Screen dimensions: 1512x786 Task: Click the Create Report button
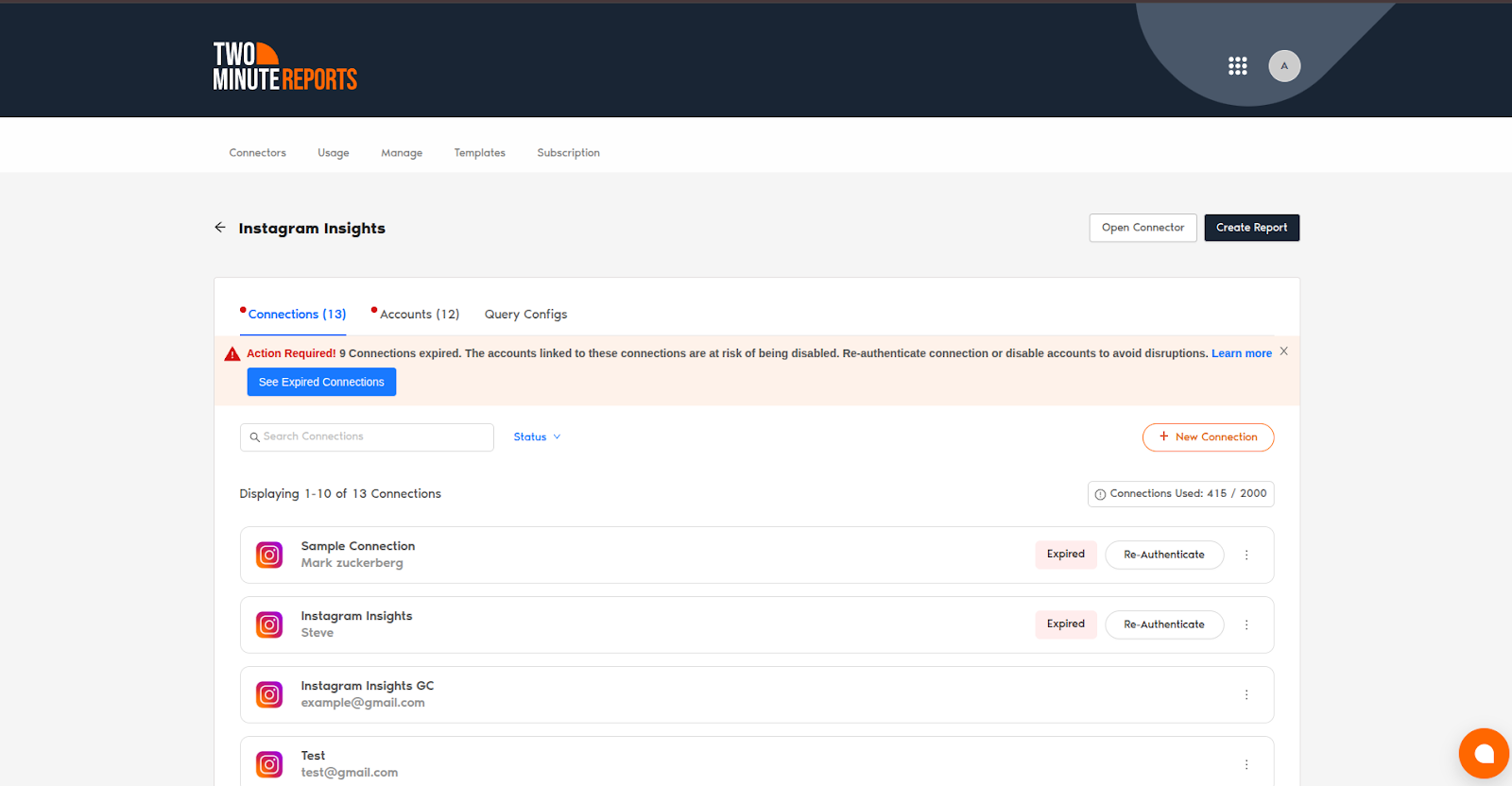tap(1251, 228)
